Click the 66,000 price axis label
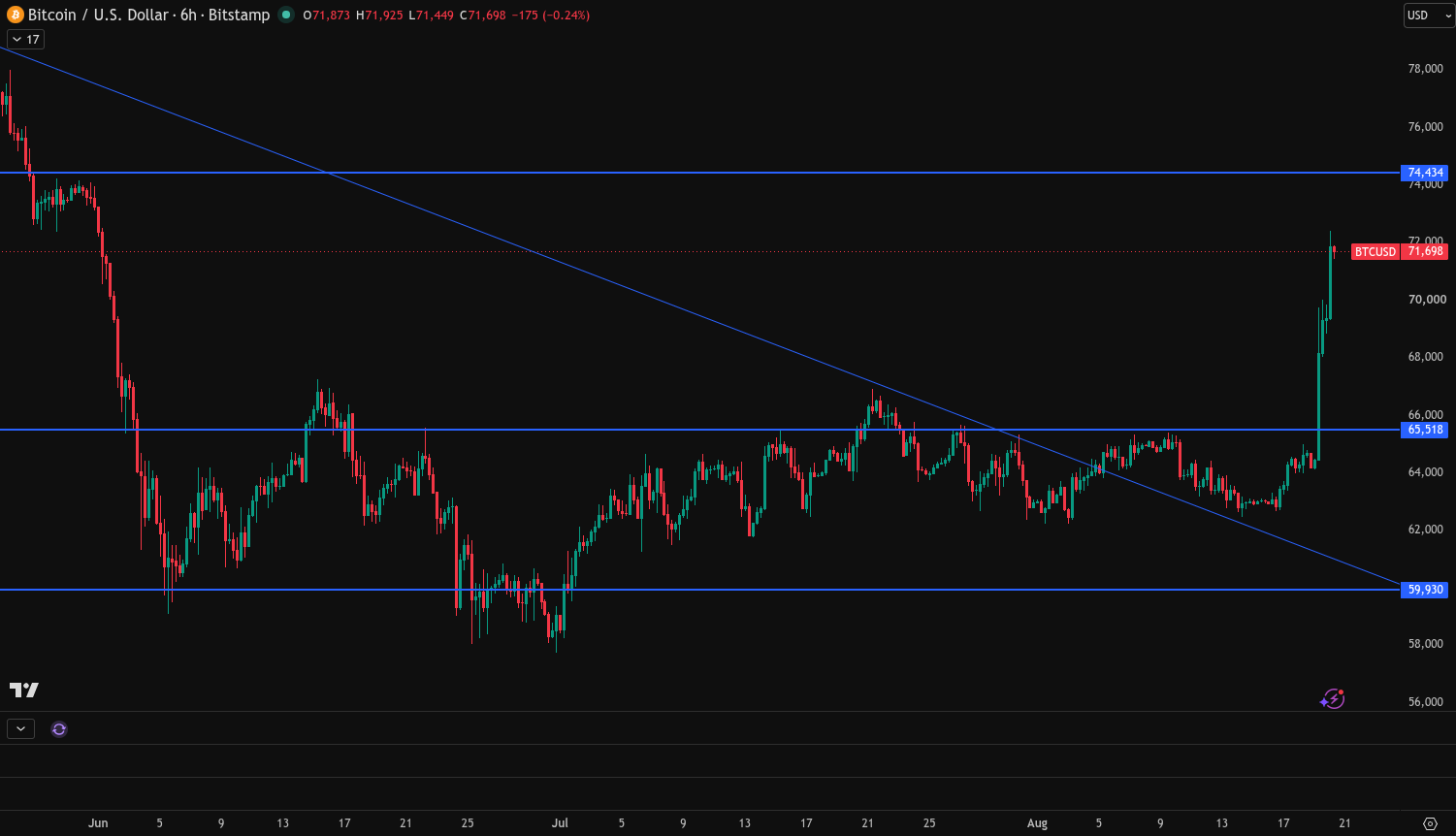 pos(1426,415)
